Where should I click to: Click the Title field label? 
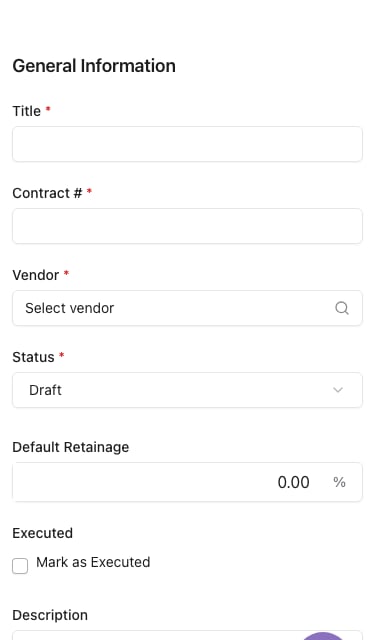27,111
